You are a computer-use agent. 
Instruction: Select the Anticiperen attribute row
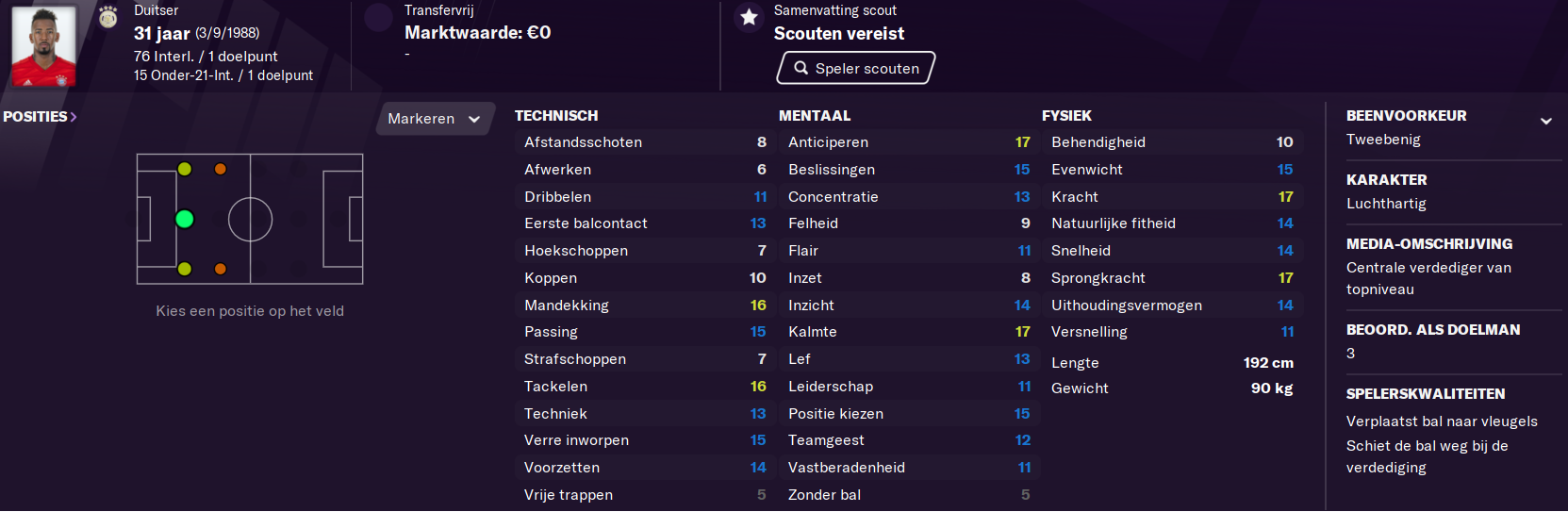(909, 142)
